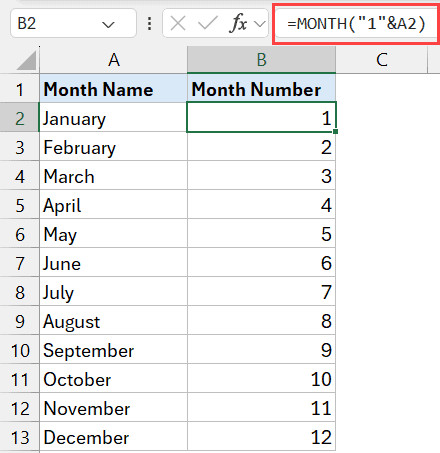Click the fill handle on cell B2
The image size is (440, 453).
point(335,132)
